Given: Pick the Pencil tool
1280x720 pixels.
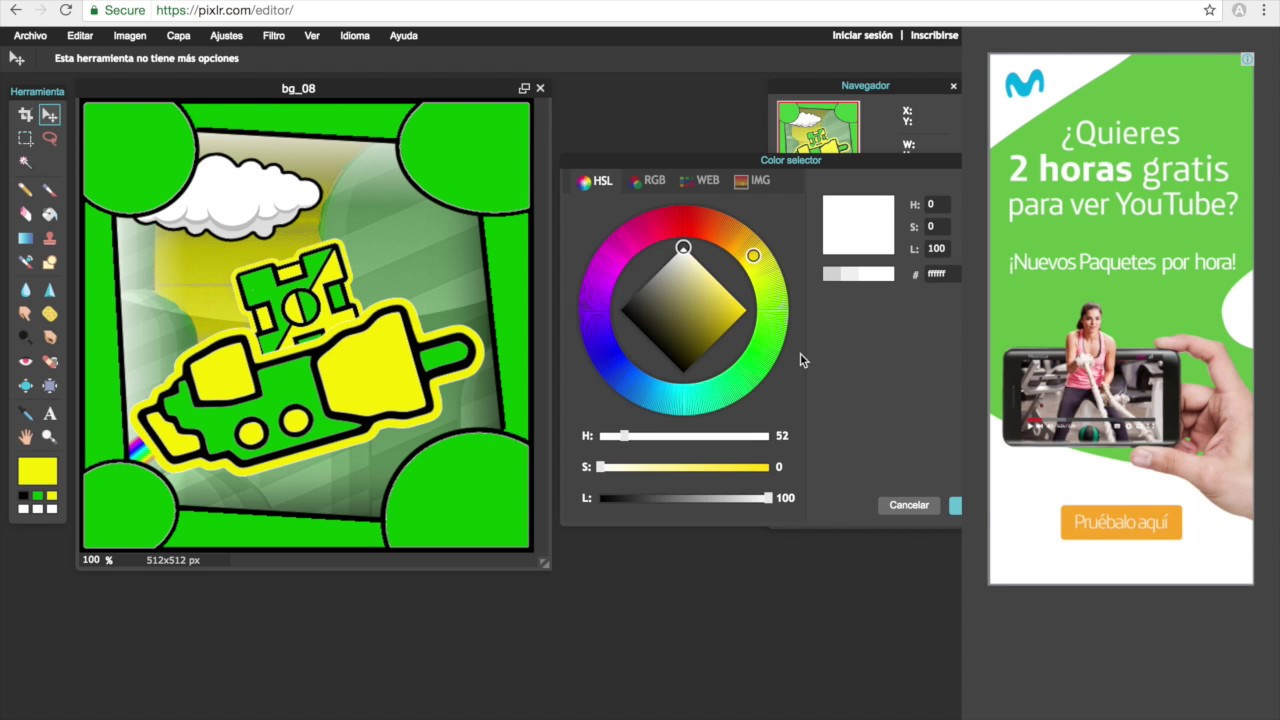Looking at the screenshot, I should pyautogui.click(x=26, y=190).
